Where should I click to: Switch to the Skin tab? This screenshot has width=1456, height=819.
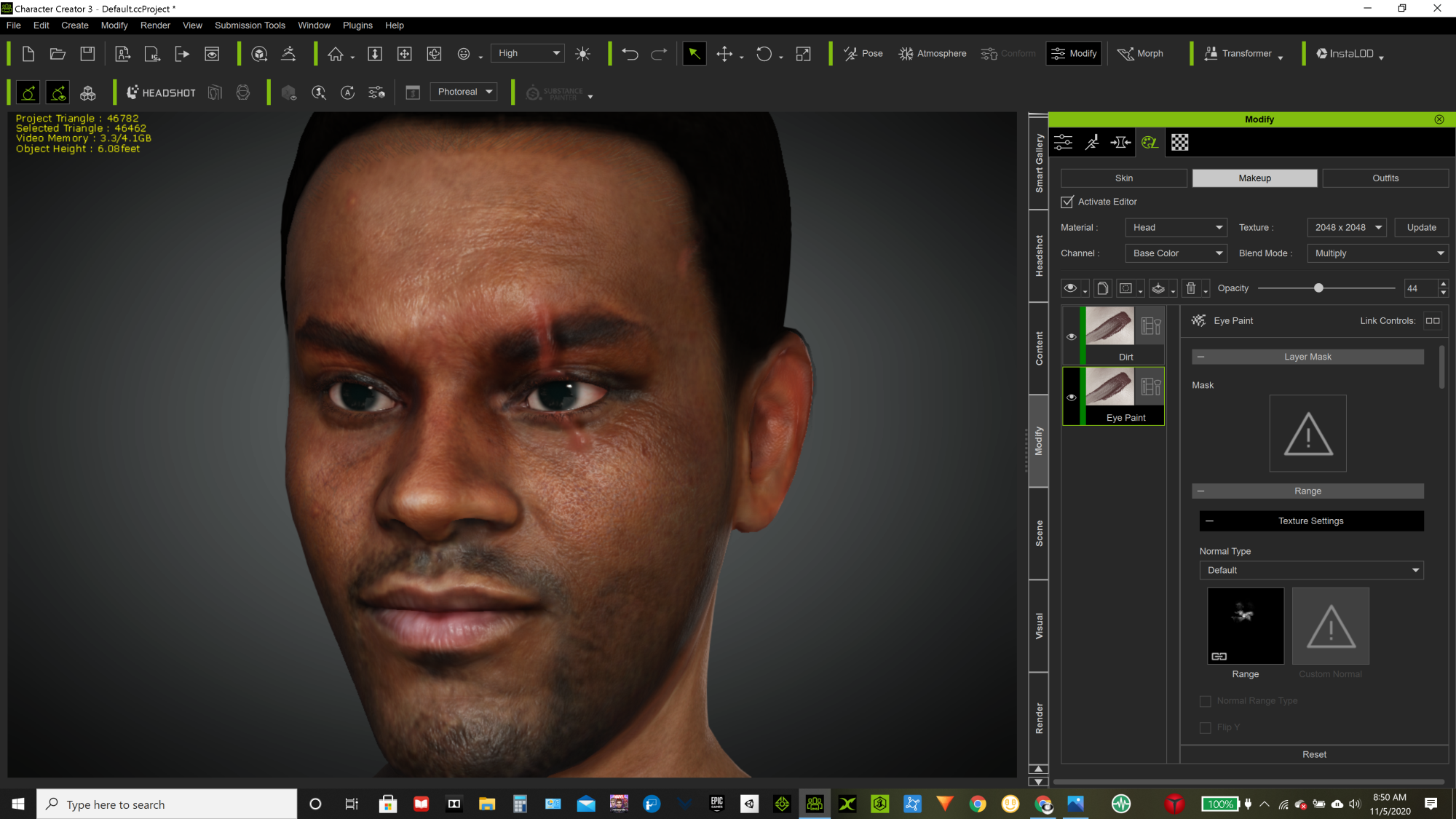coord(1124,178)
